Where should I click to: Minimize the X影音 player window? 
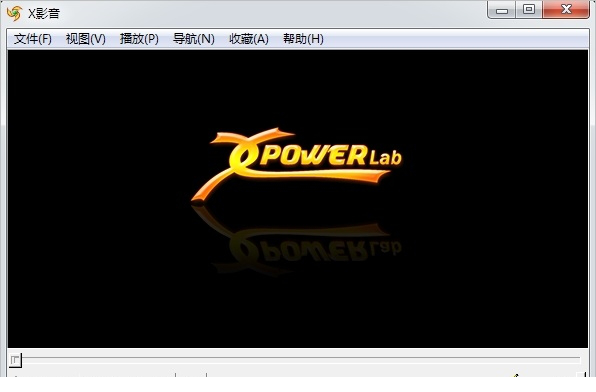502,10
